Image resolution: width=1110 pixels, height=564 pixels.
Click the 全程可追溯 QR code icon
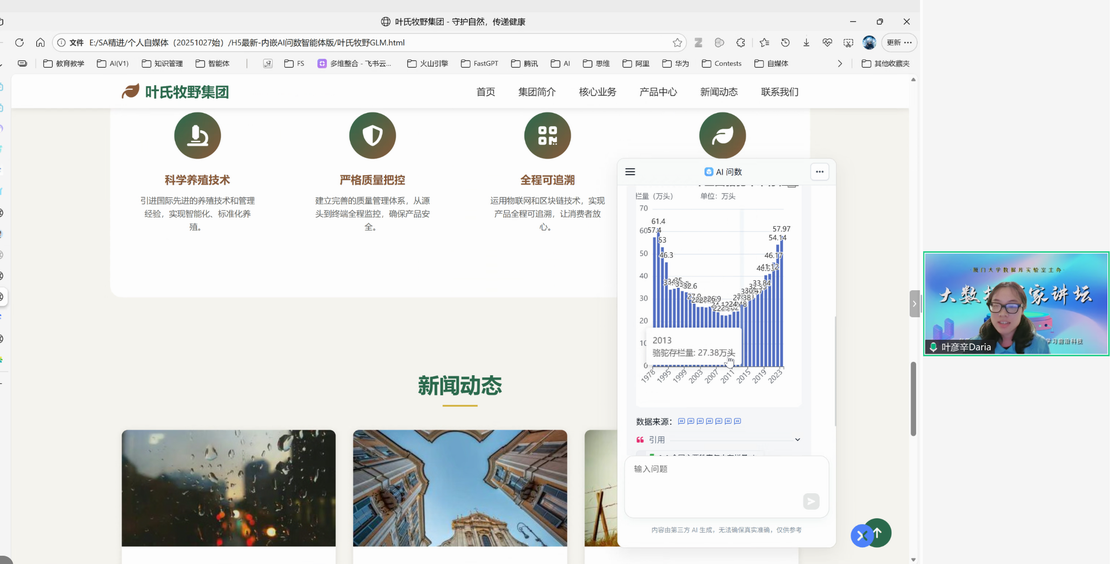(547, 135)
